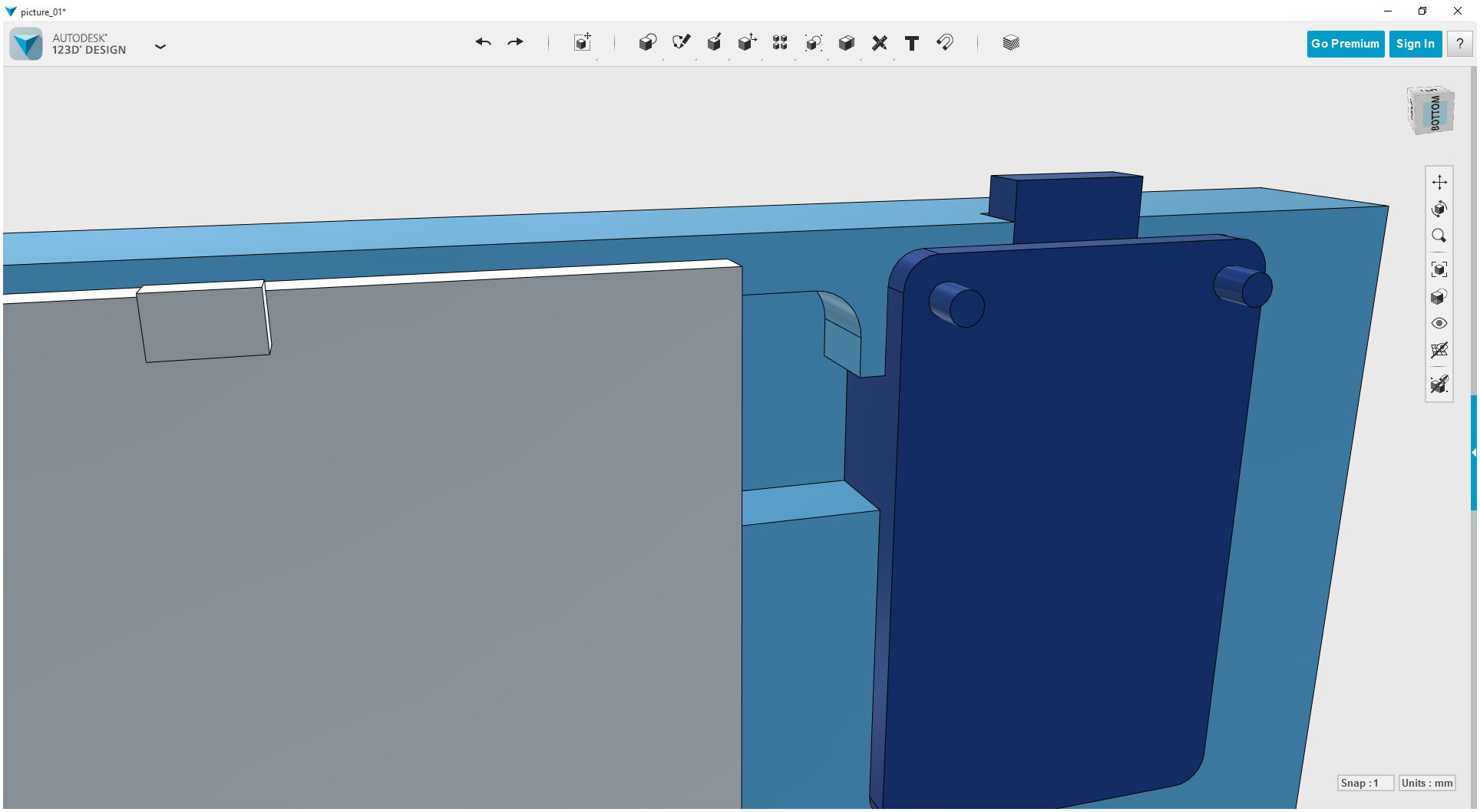Select the Construct tool

tap(714, 43)
